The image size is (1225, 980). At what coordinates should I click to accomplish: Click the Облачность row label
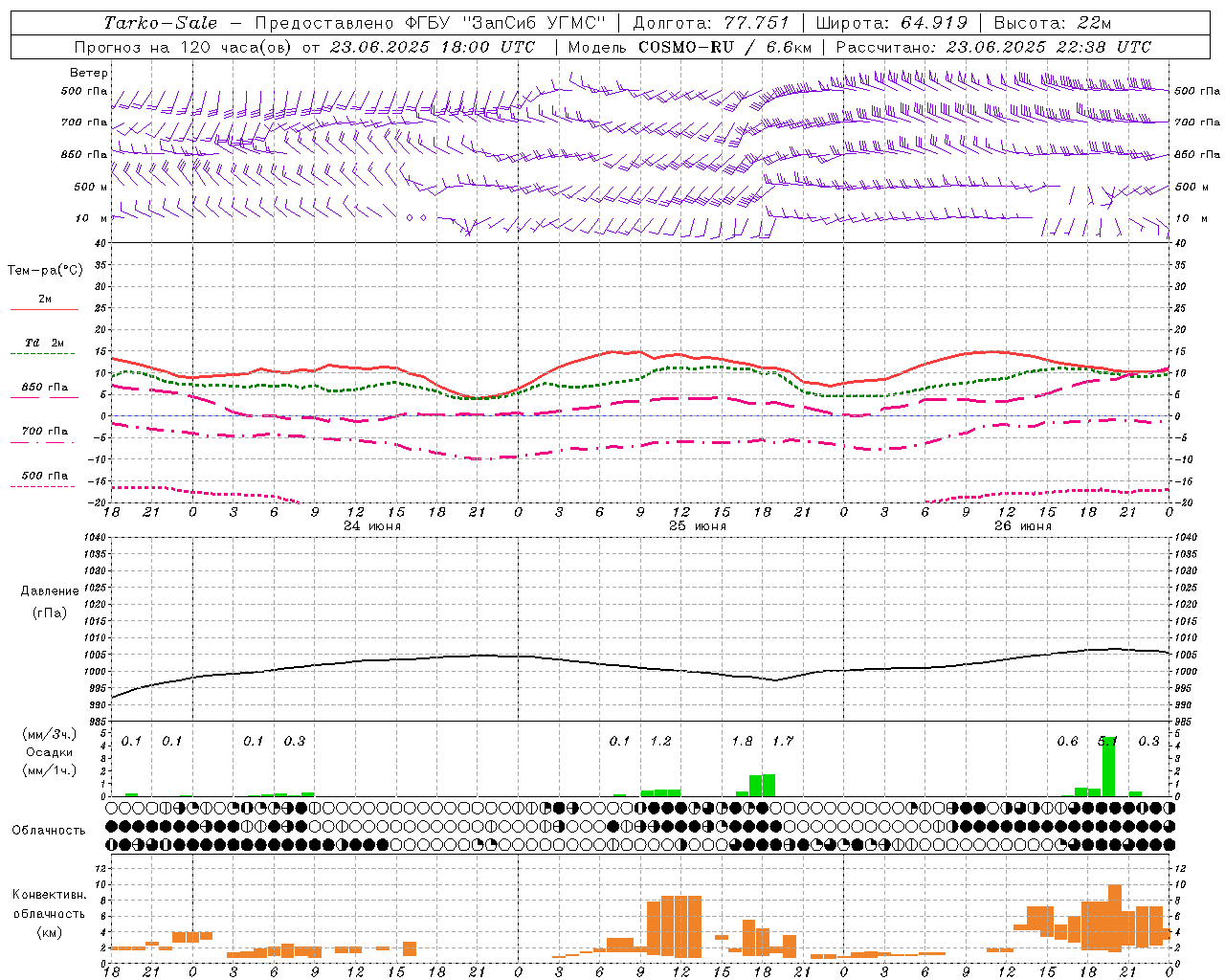pos(49,830)
